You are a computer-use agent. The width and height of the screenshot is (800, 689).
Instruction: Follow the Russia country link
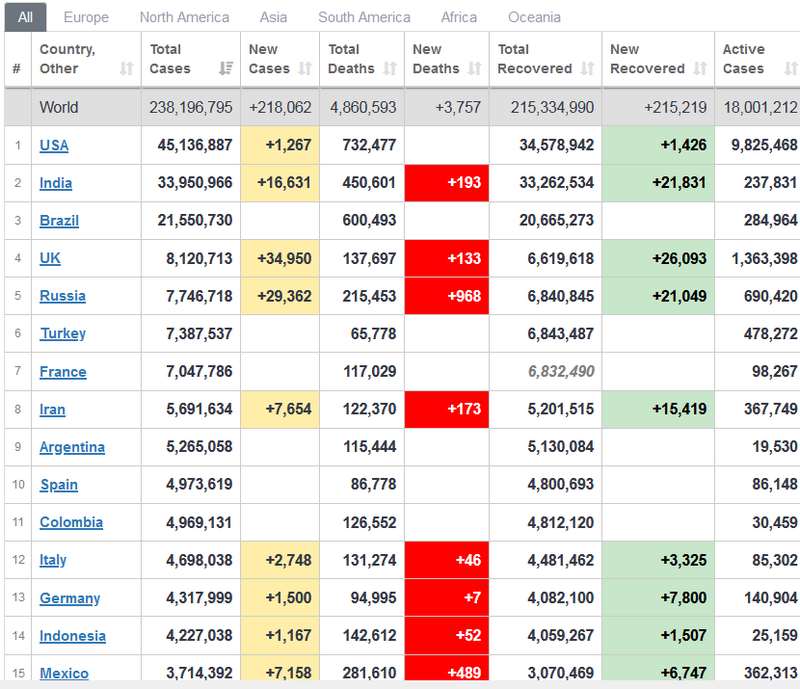pos(62,296)
